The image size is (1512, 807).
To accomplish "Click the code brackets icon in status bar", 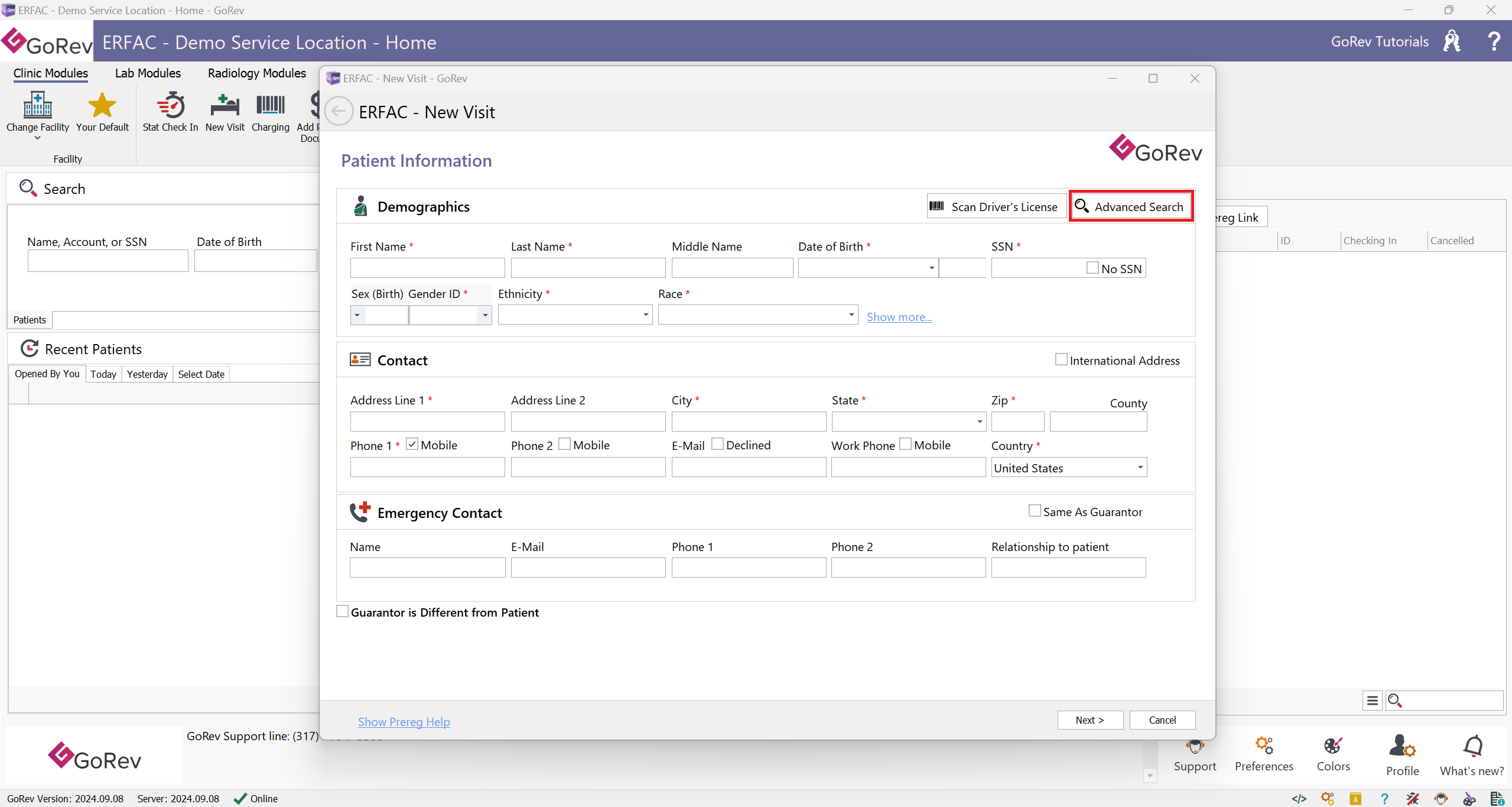I will [1299, 799].
